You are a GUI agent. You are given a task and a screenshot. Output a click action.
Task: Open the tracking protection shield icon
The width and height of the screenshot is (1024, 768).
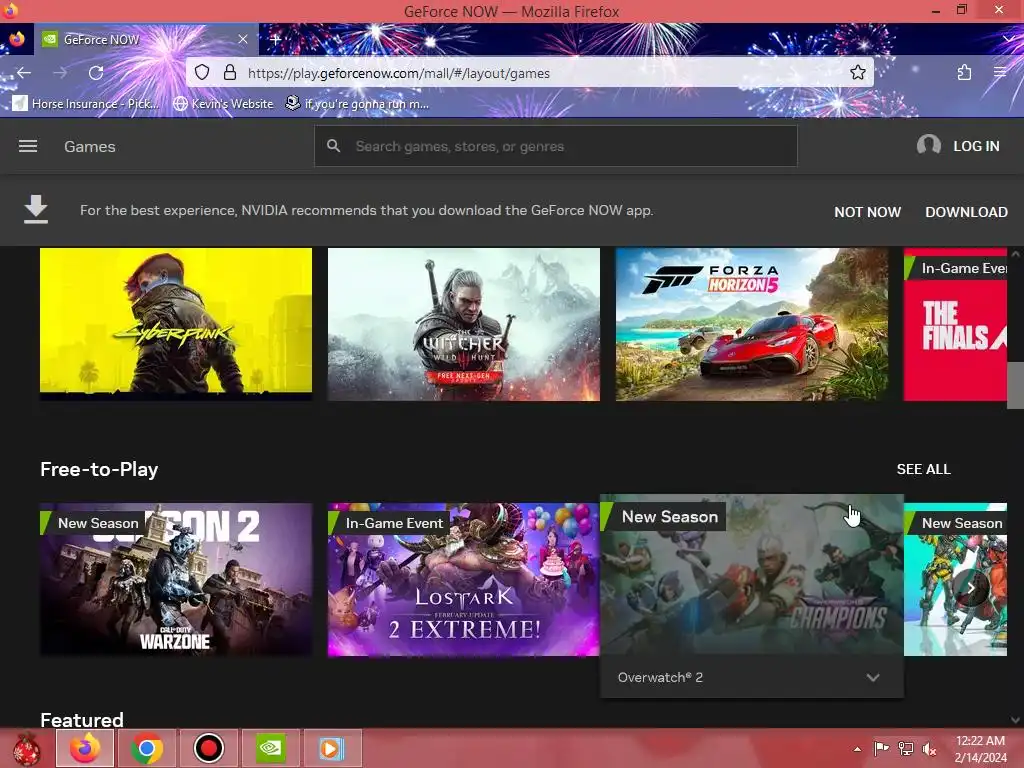[202, 72]
